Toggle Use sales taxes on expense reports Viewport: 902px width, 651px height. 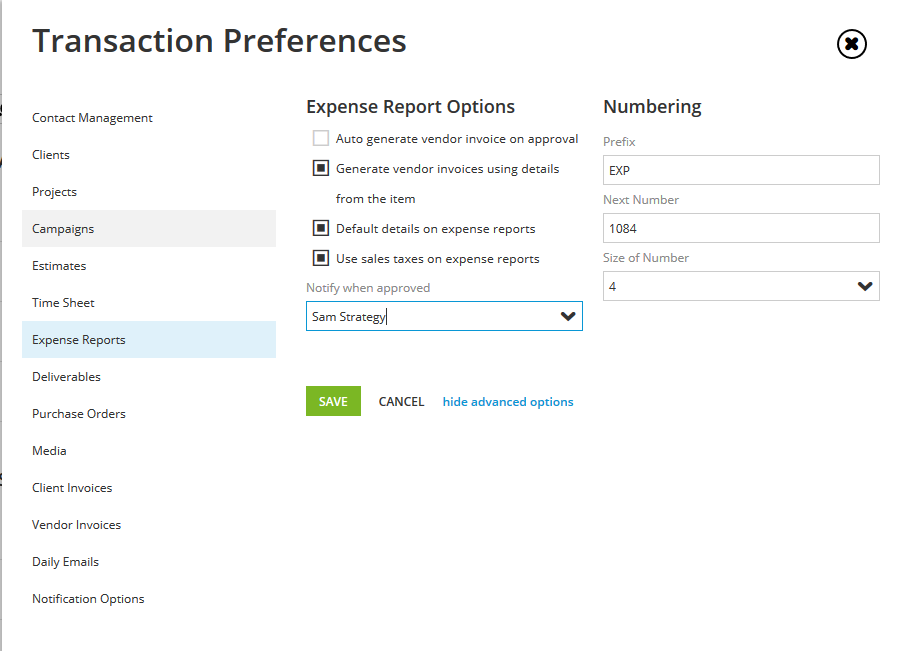[320, 258]
